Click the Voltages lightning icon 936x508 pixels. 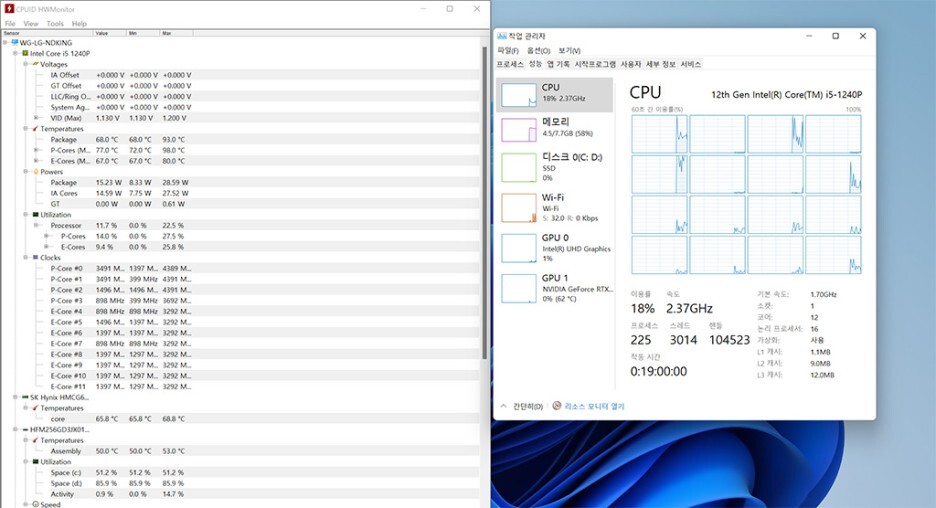tap(35, 64)
